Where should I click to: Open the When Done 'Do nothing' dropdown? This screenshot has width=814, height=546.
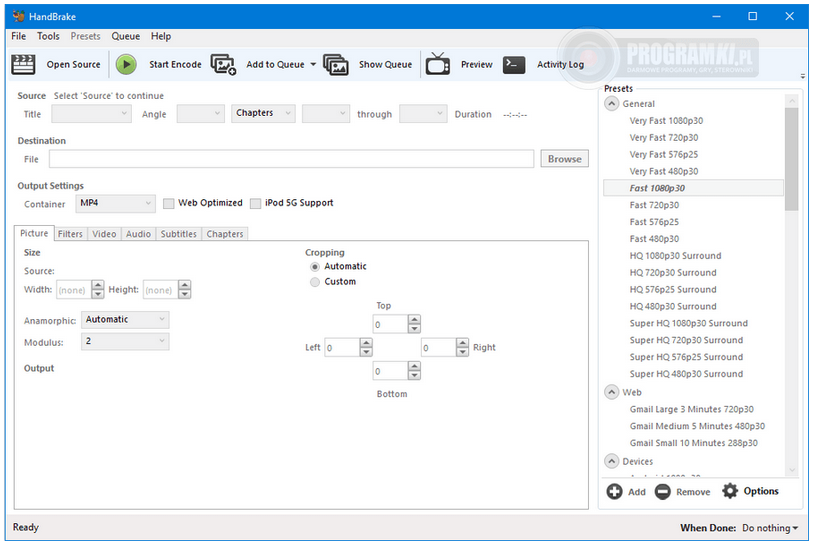770,528
